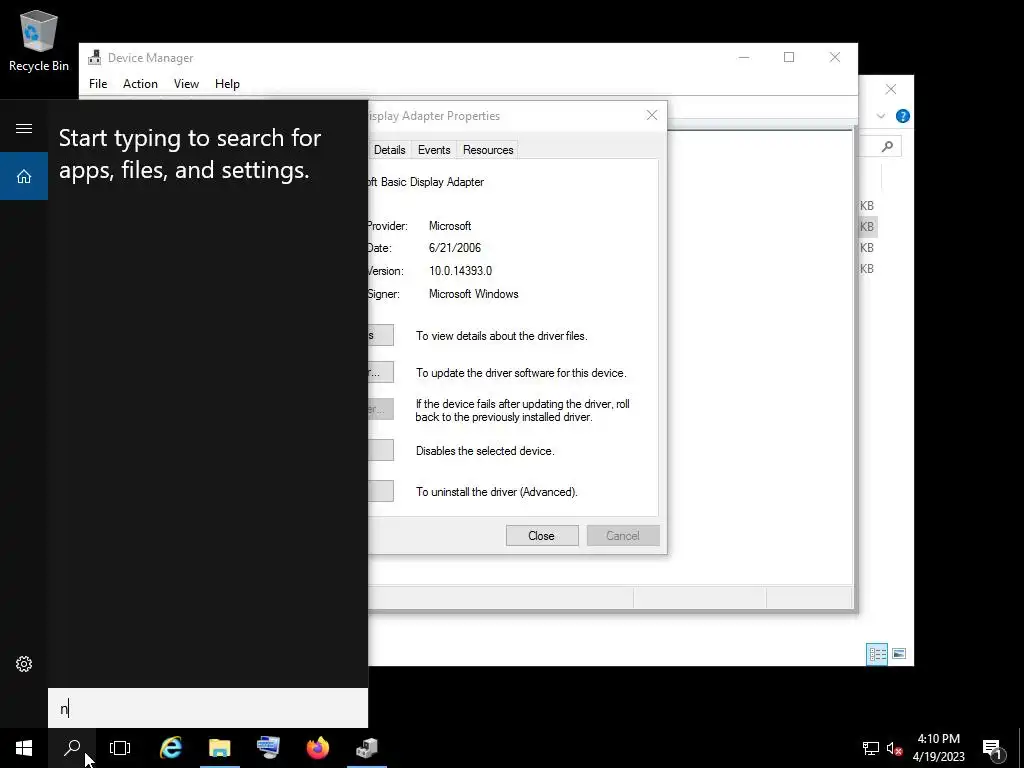Screen dimensions: 1024x768
Task: Launch Internet Explorer from the taskbar
Action: click(x=171, y=748)
